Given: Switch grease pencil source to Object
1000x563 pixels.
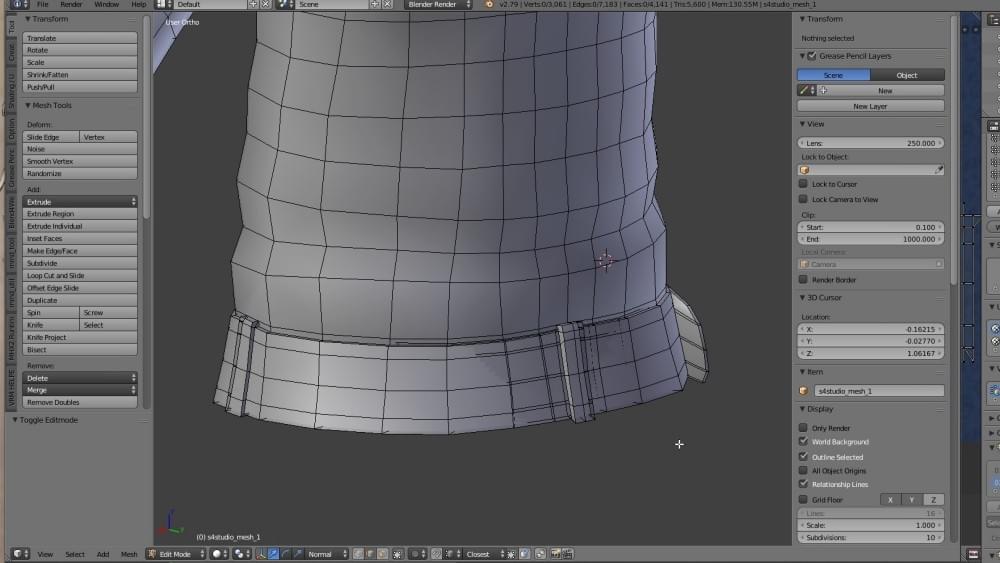Looking at the screenshot, I should [907, 75].
